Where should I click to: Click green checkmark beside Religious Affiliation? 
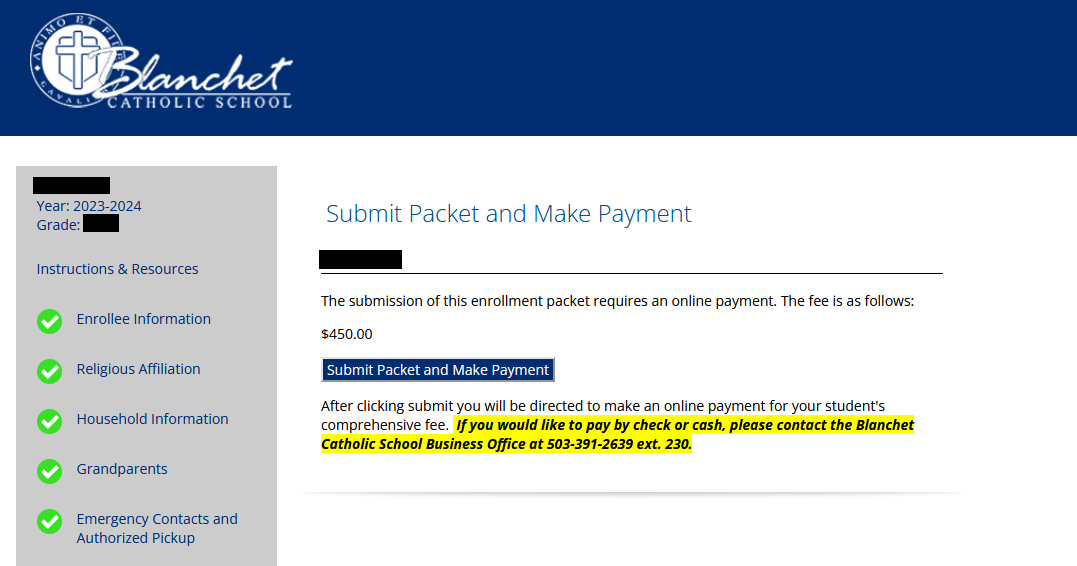[49, 371]
